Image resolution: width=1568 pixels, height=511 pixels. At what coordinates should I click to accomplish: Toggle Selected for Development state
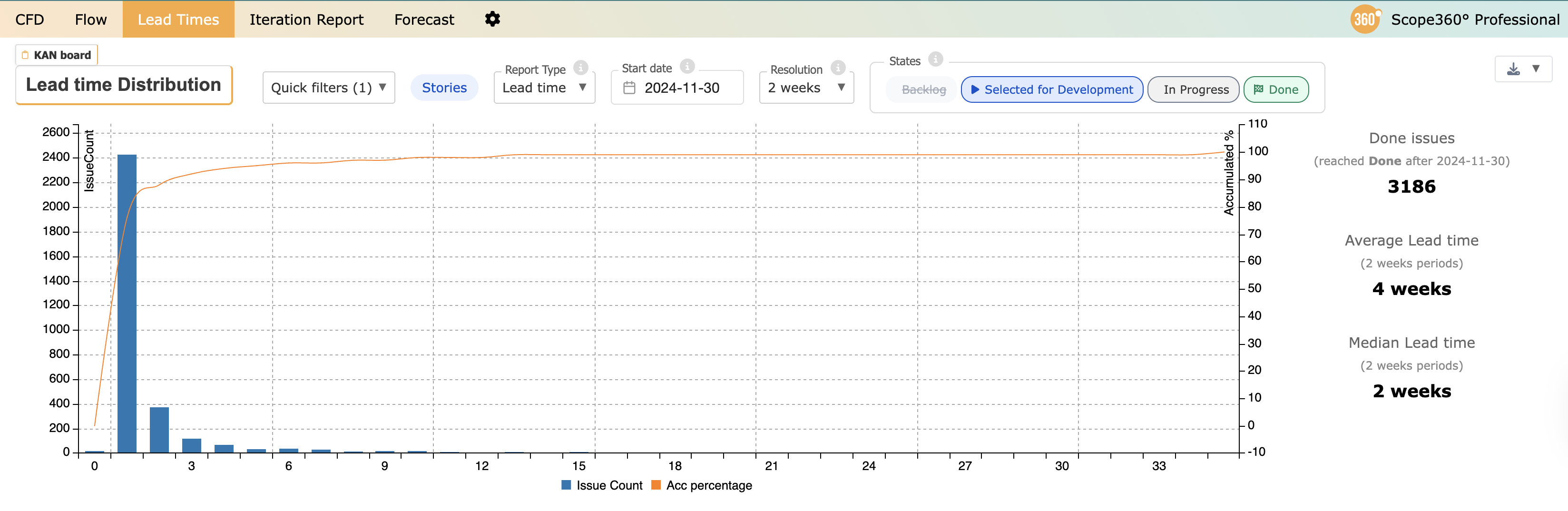tap(1052, 89)
